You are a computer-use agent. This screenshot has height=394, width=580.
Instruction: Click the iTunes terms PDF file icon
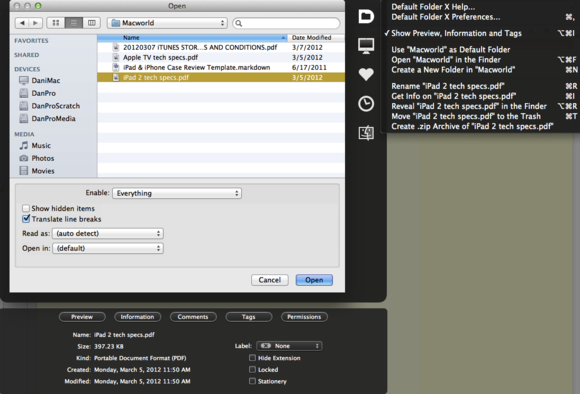(x=116, y=47)
